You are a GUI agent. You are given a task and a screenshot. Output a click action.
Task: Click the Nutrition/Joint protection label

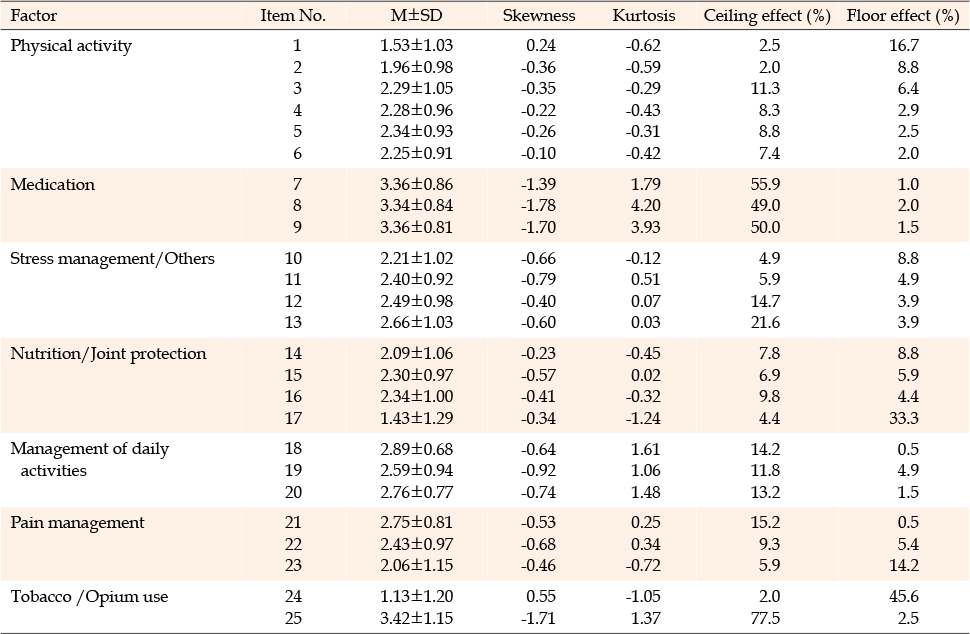click(108, 354)
